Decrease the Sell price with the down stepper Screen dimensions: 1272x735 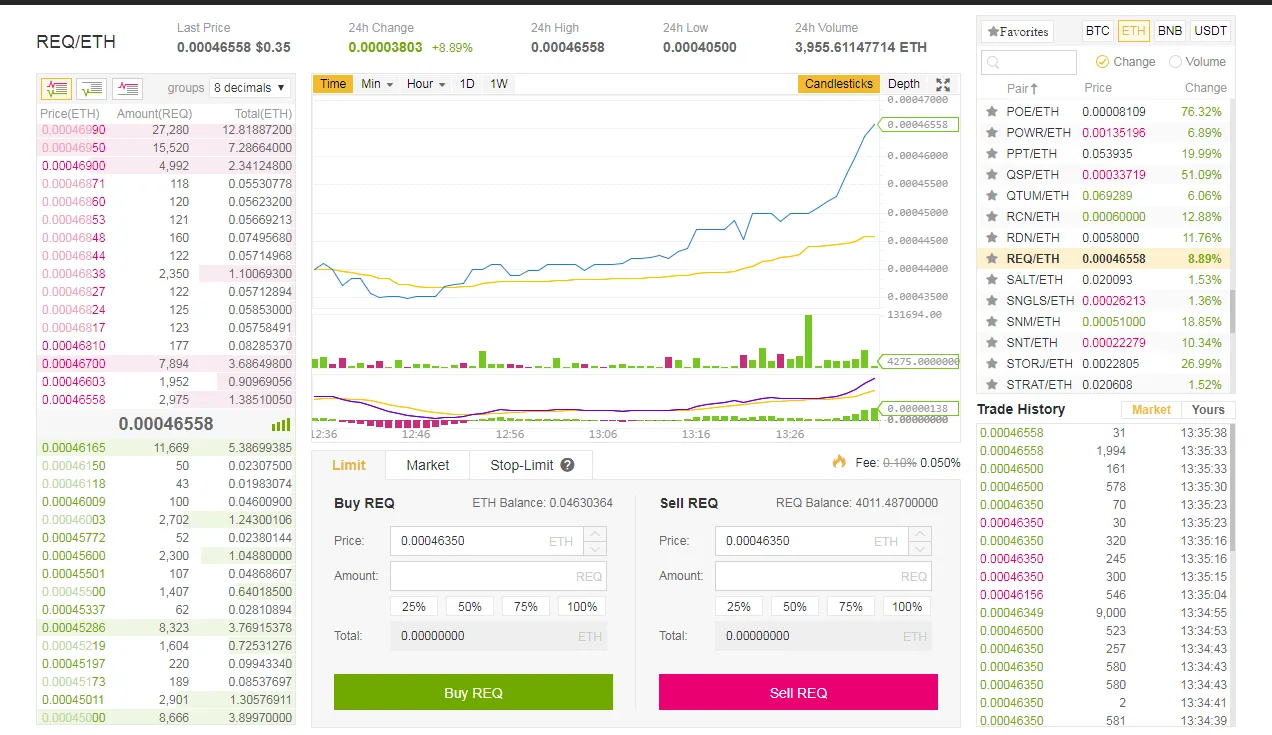[x=919, y=548]
